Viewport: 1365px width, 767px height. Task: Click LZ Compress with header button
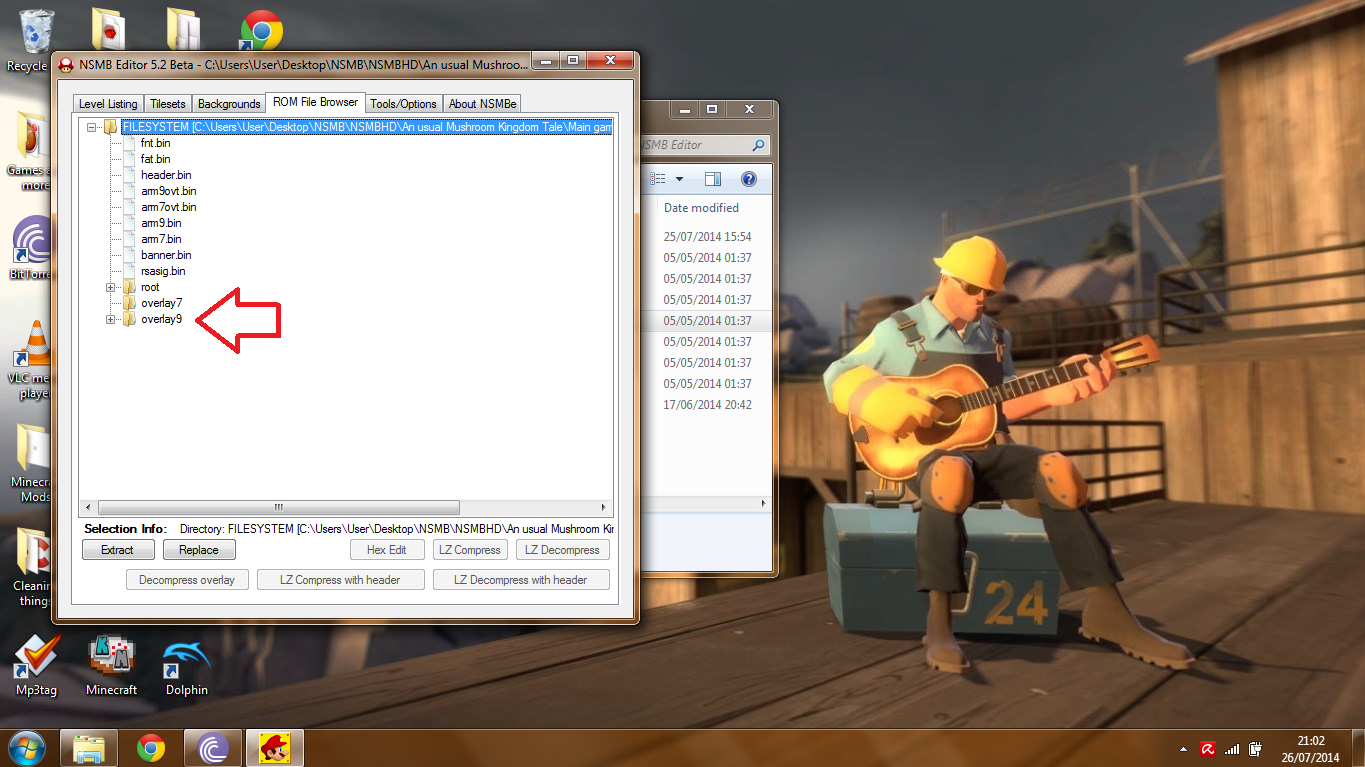tap(340, 580)
